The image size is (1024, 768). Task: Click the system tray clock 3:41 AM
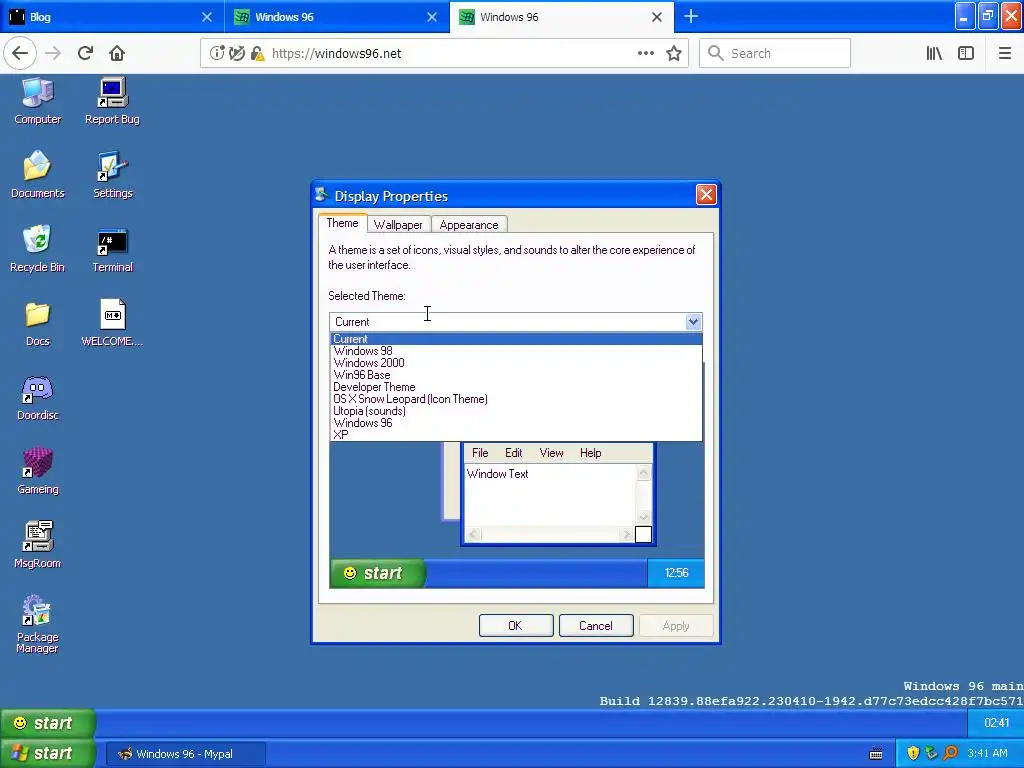click(x=987, y=753)
